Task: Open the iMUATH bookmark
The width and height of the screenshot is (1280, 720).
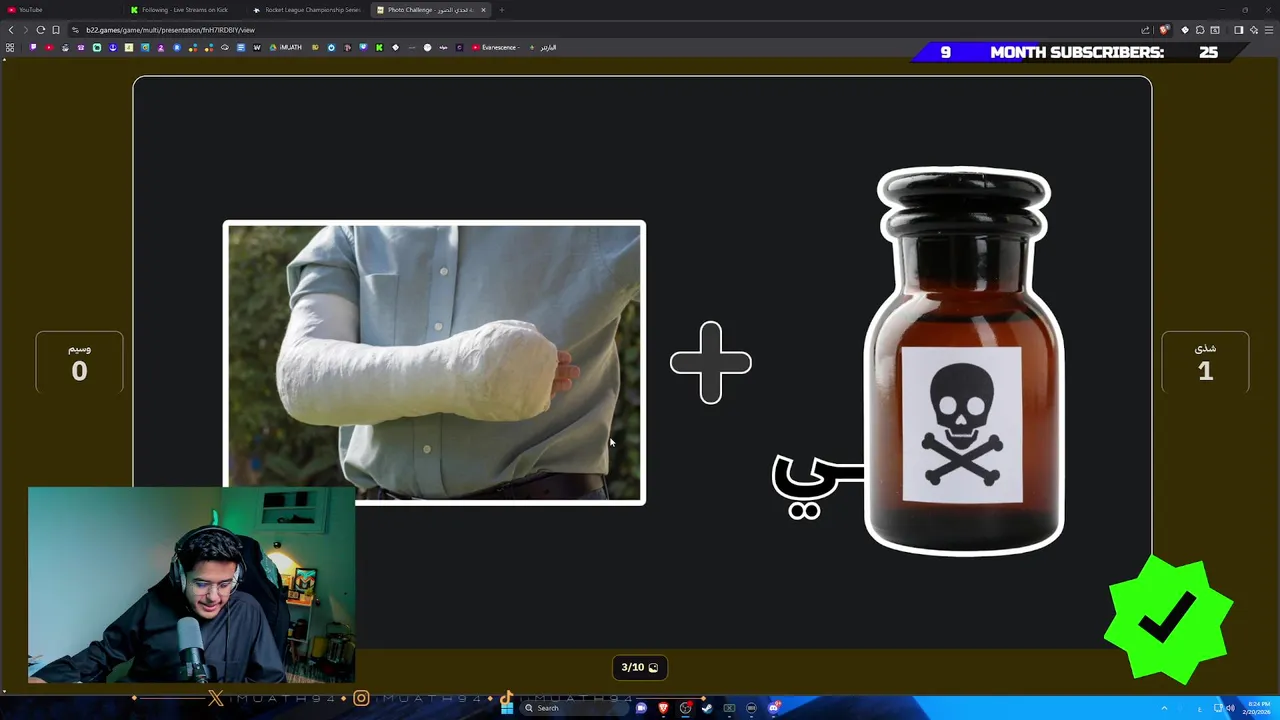Action: [x=286, y=47]
